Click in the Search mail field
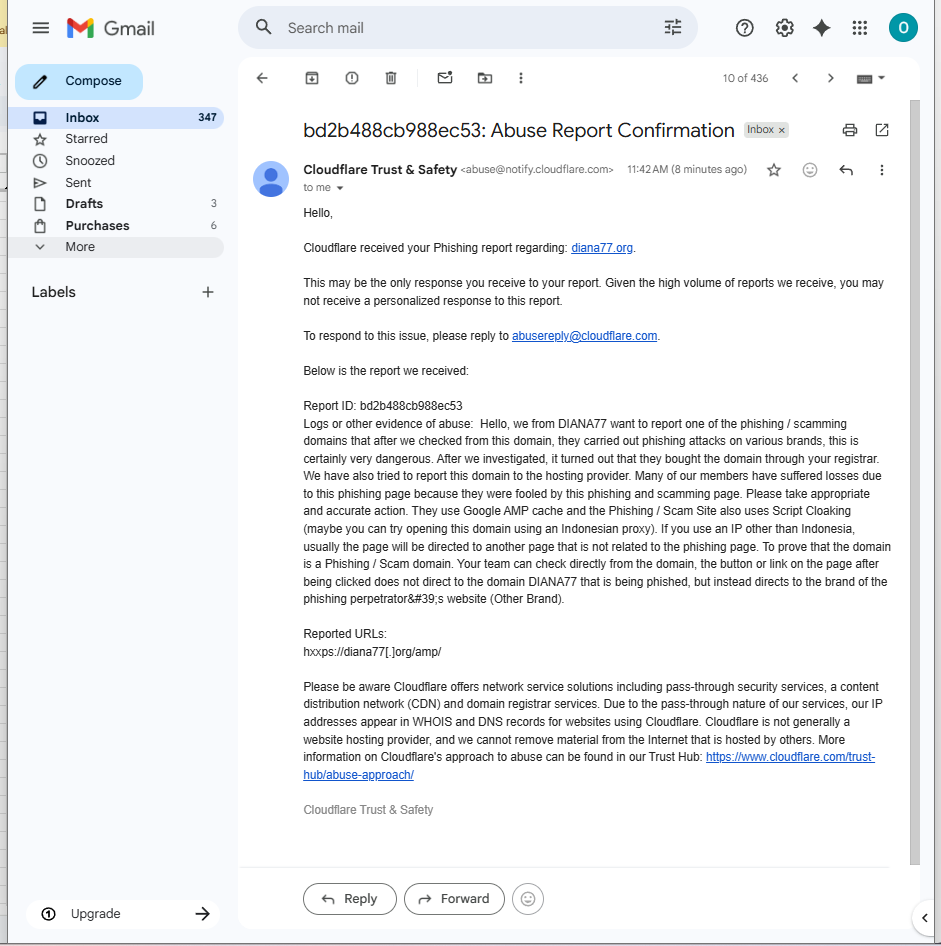941x946 pixels. tap(467, 28)
